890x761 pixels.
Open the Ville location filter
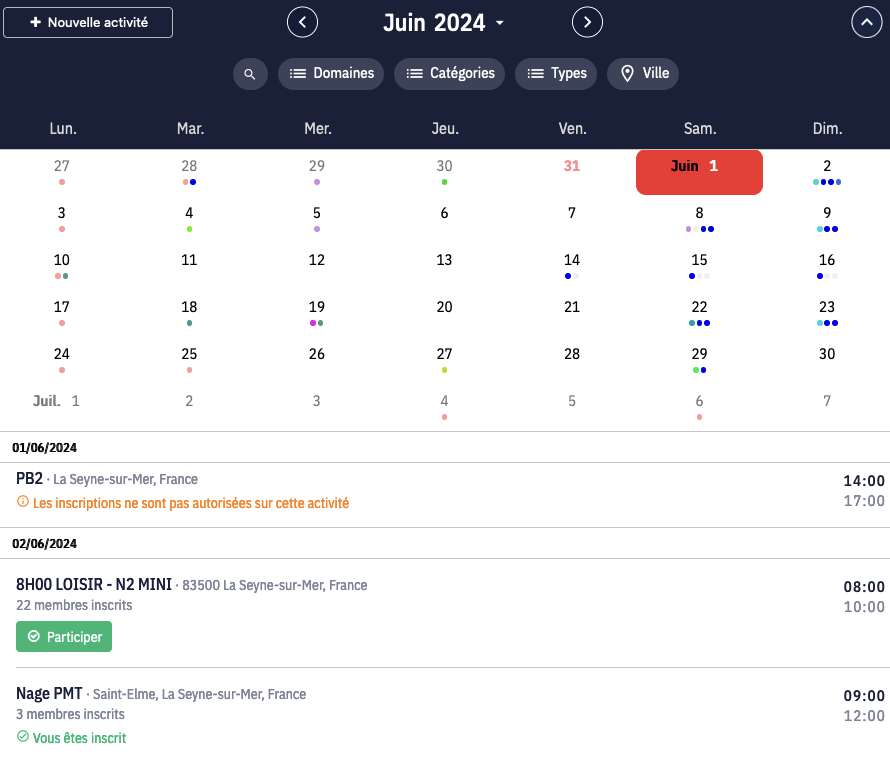pyautogui.click(x=643, y=74)
